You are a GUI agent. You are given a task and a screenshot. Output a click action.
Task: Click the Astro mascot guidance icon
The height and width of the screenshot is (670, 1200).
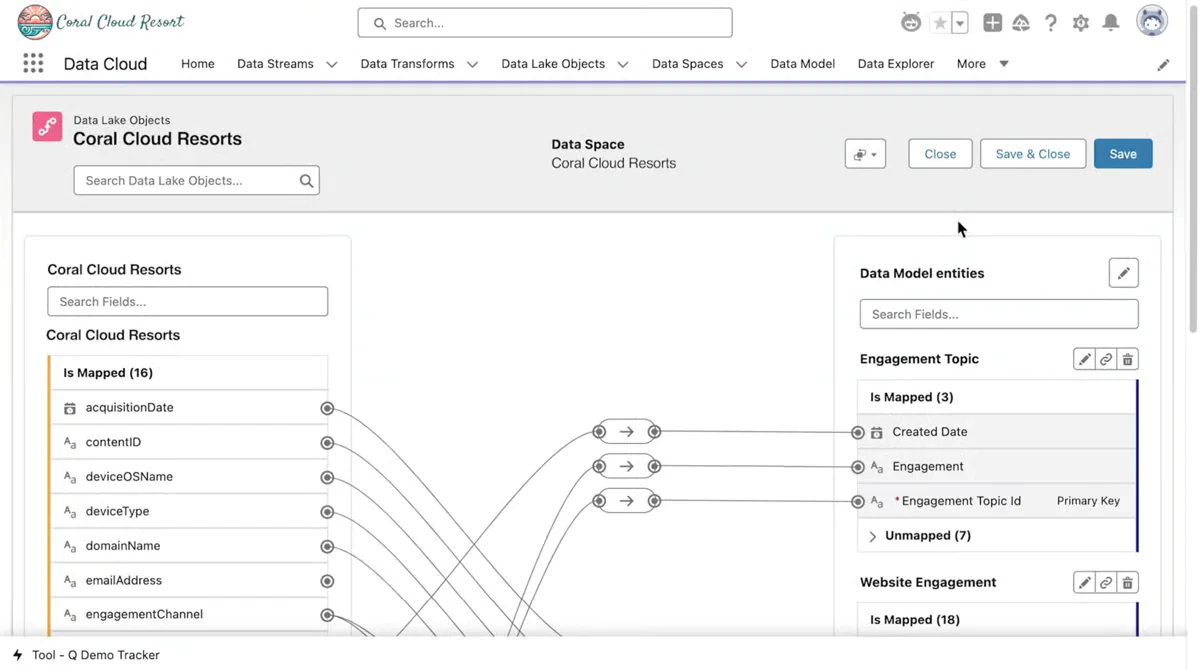[910, 22]
